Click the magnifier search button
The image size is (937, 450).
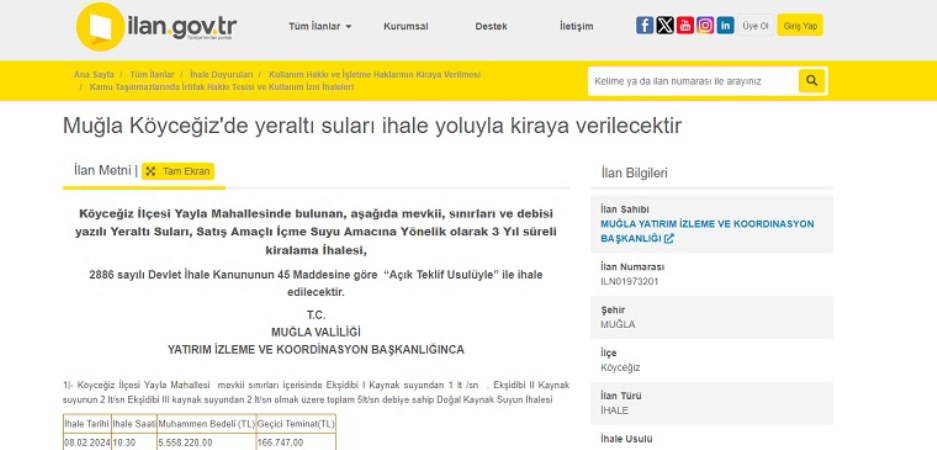812,81
